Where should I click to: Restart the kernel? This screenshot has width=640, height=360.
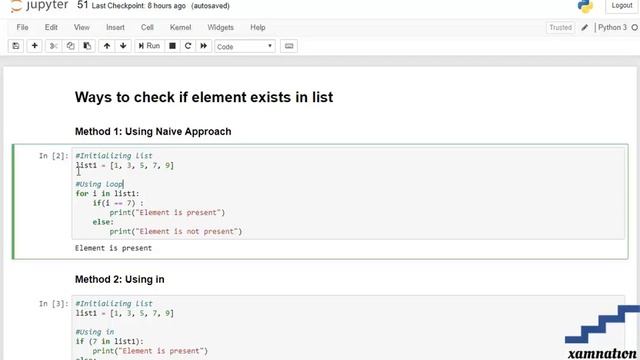click(188, 46)
